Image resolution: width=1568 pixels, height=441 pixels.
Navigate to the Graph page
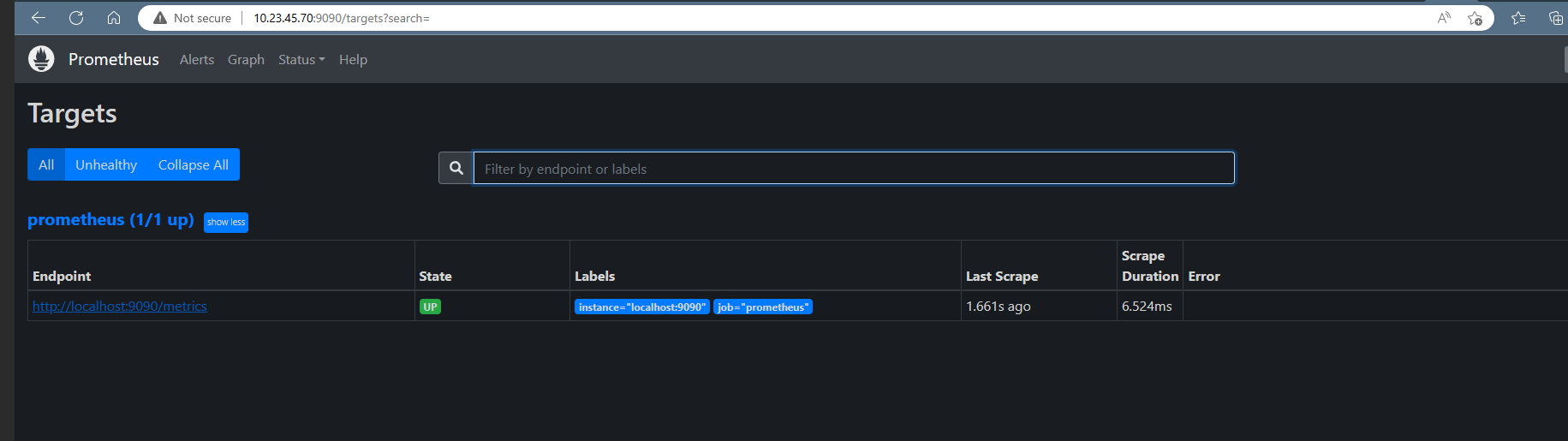tap(246, 60)
